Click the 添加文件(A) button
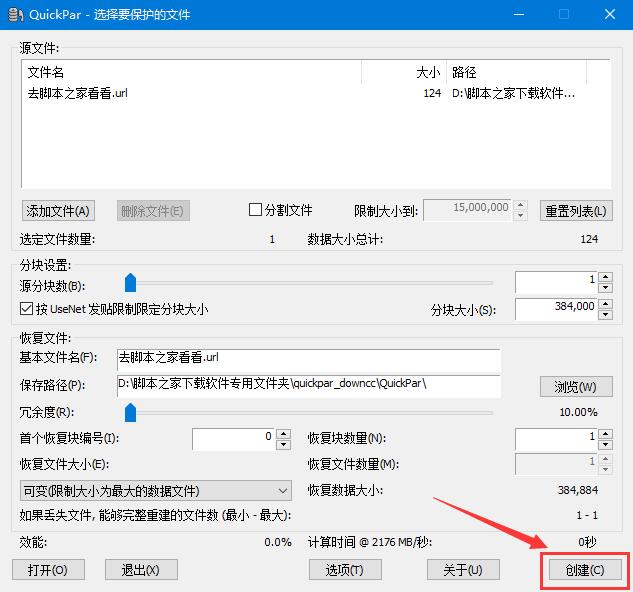The height and width of the screenshot is (592, 633). 58,211
